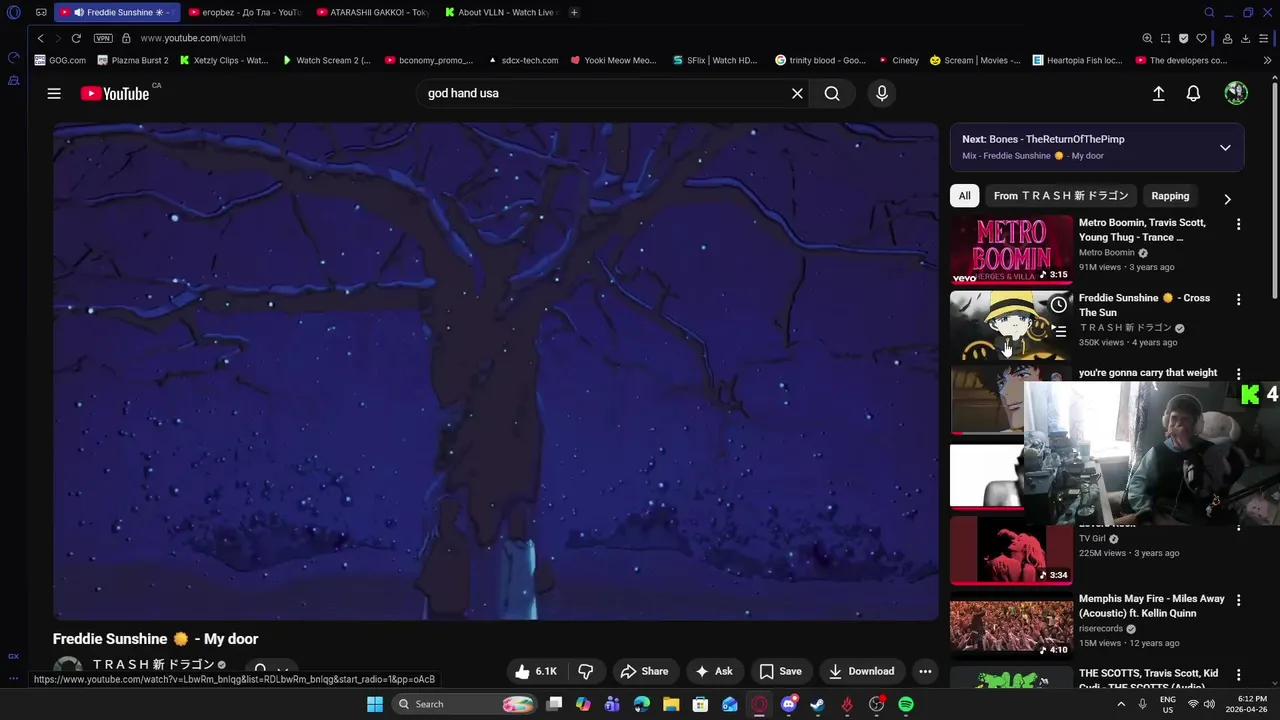Screen dimensions: 1280x720
Task: Switch to About VLLN browser tab
Action: [x=500, y=12]
